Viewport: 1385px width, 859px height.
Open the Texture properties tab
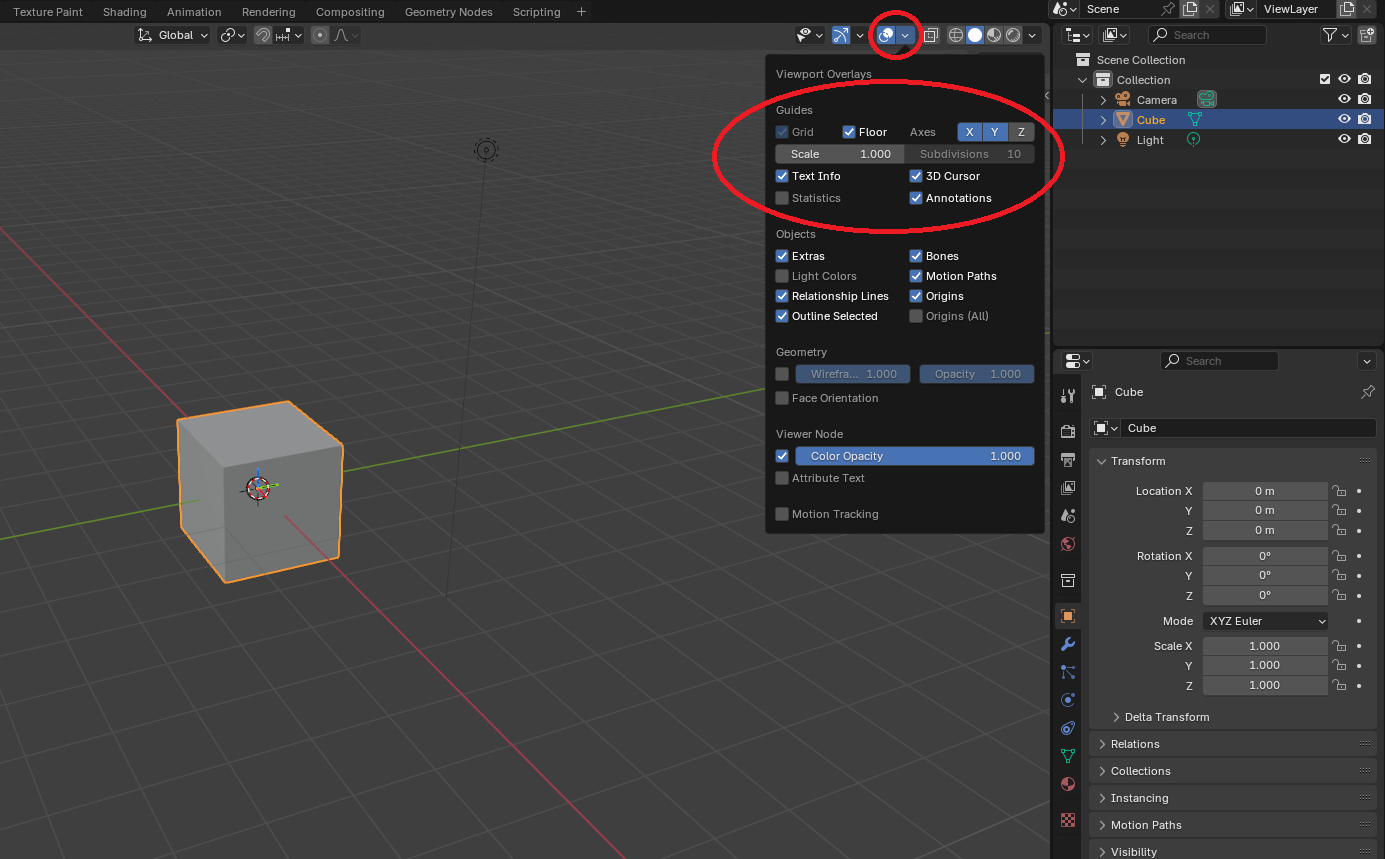pos(1068,820)
